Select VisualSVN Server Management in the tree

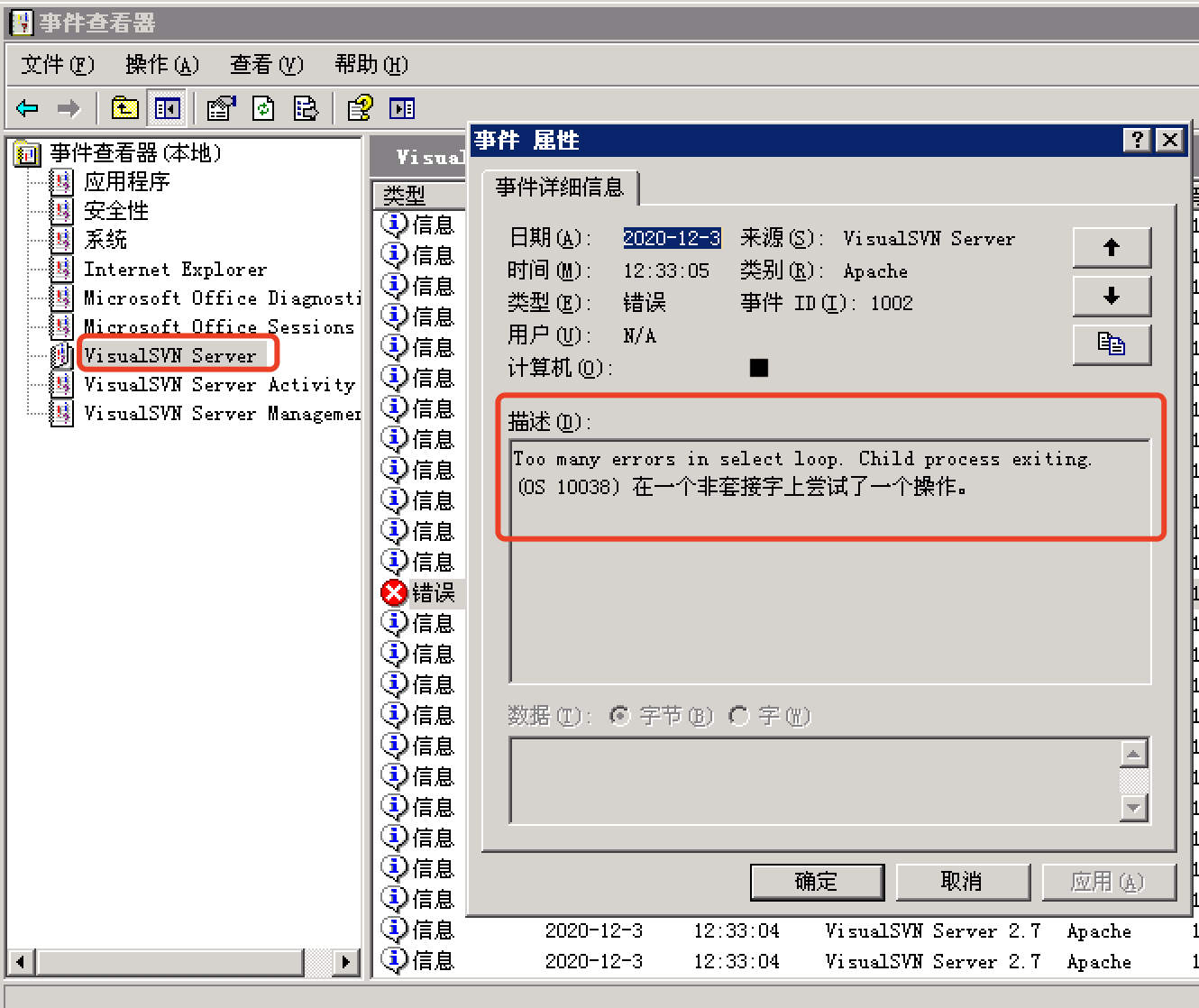pos(222,414)
